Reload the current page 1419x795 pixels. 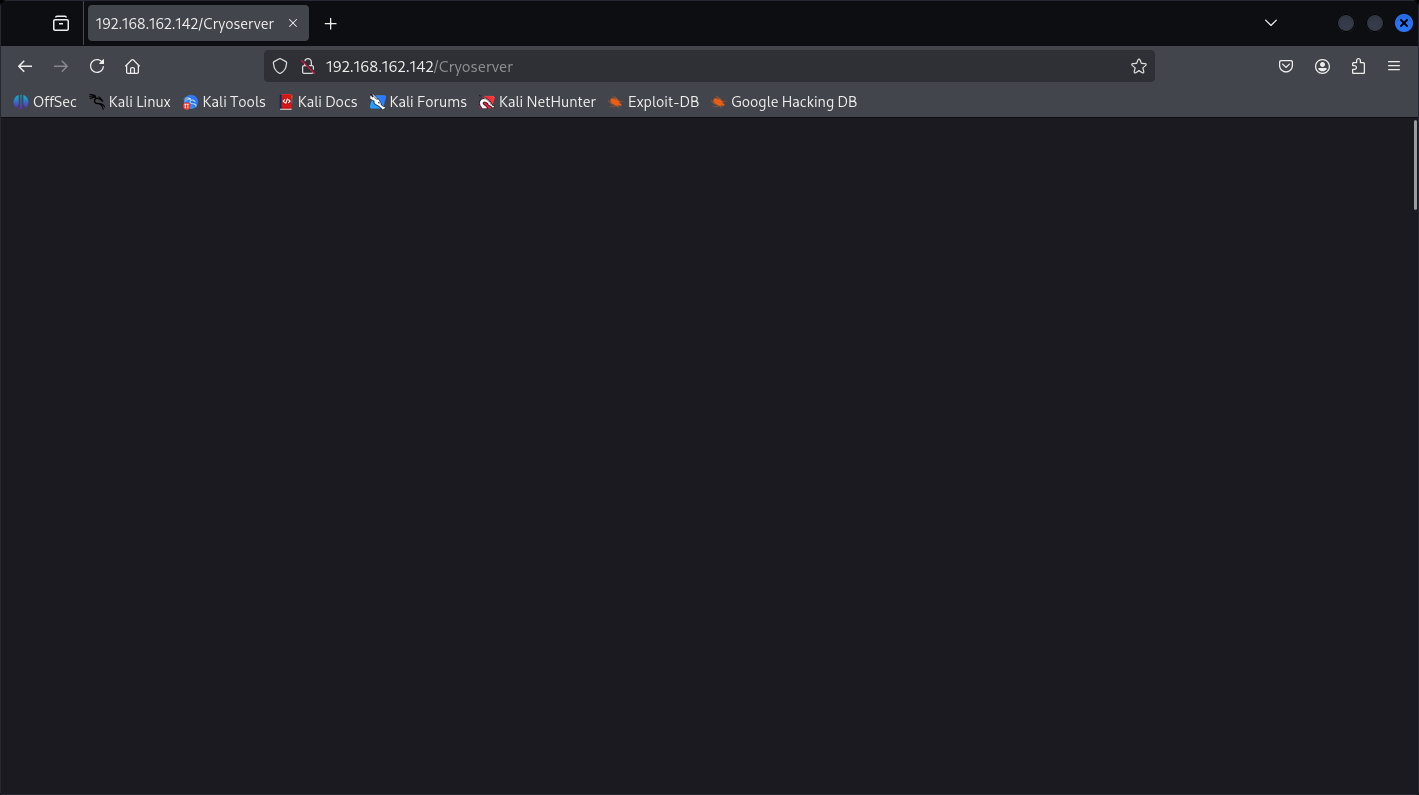pyautogui.click(x=97, y=66)
